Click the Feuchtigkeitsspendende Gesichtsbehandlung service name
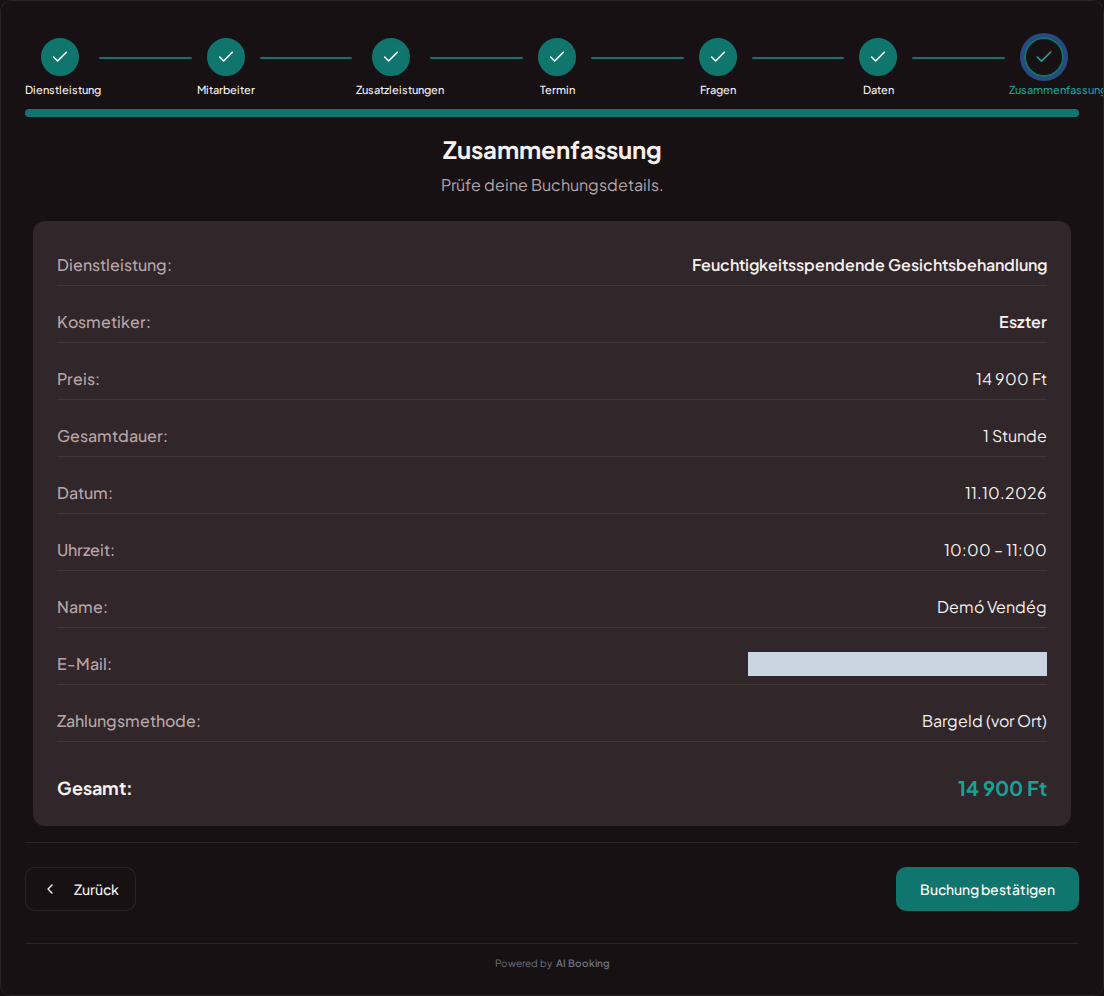1104x996 pixels. pyautogui.click(x=870, y=265)
